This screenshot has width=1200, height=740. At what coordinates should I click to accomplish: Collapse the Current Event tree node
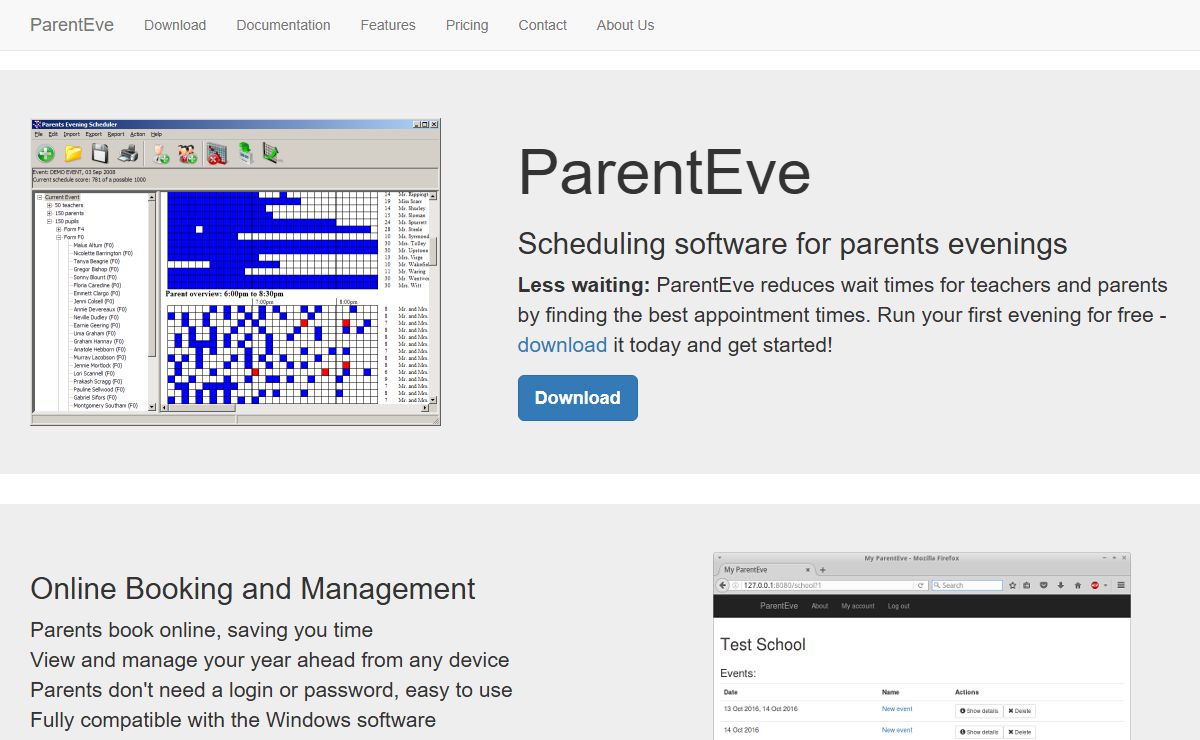pyautogui.click(x=40, y=197)
